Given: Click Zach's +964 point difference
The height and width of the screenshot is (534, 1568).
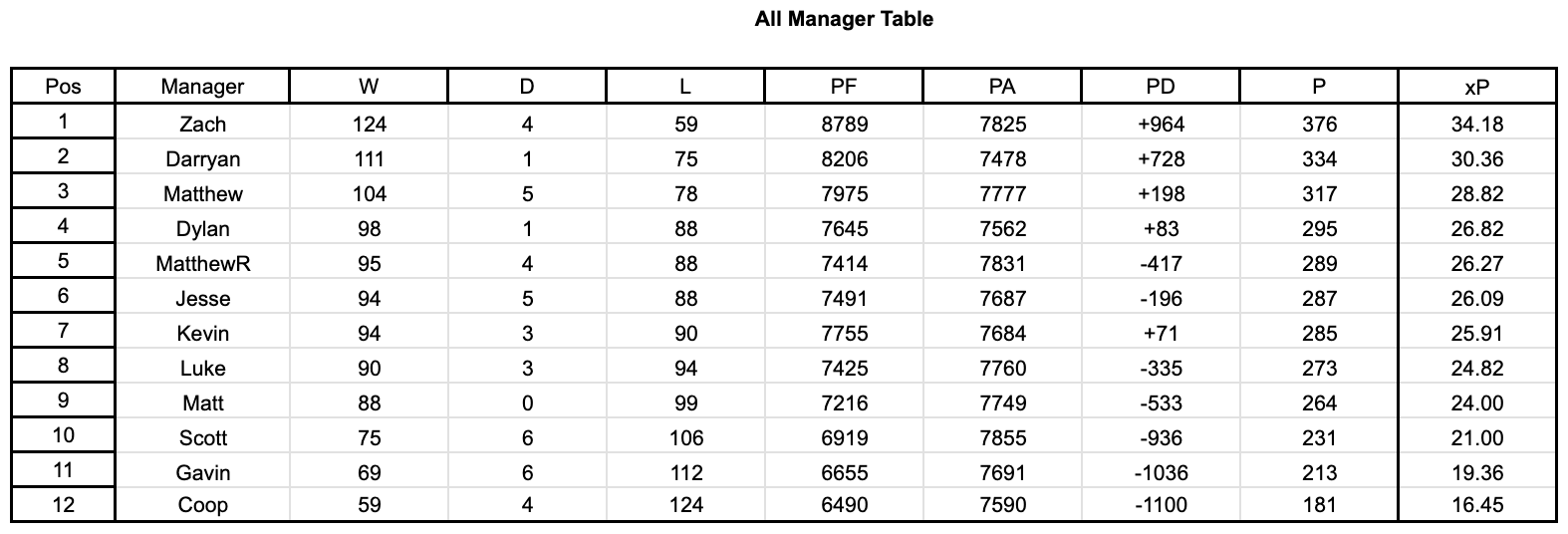Looking at the screenshot, I should click(x=1161, y=125).
